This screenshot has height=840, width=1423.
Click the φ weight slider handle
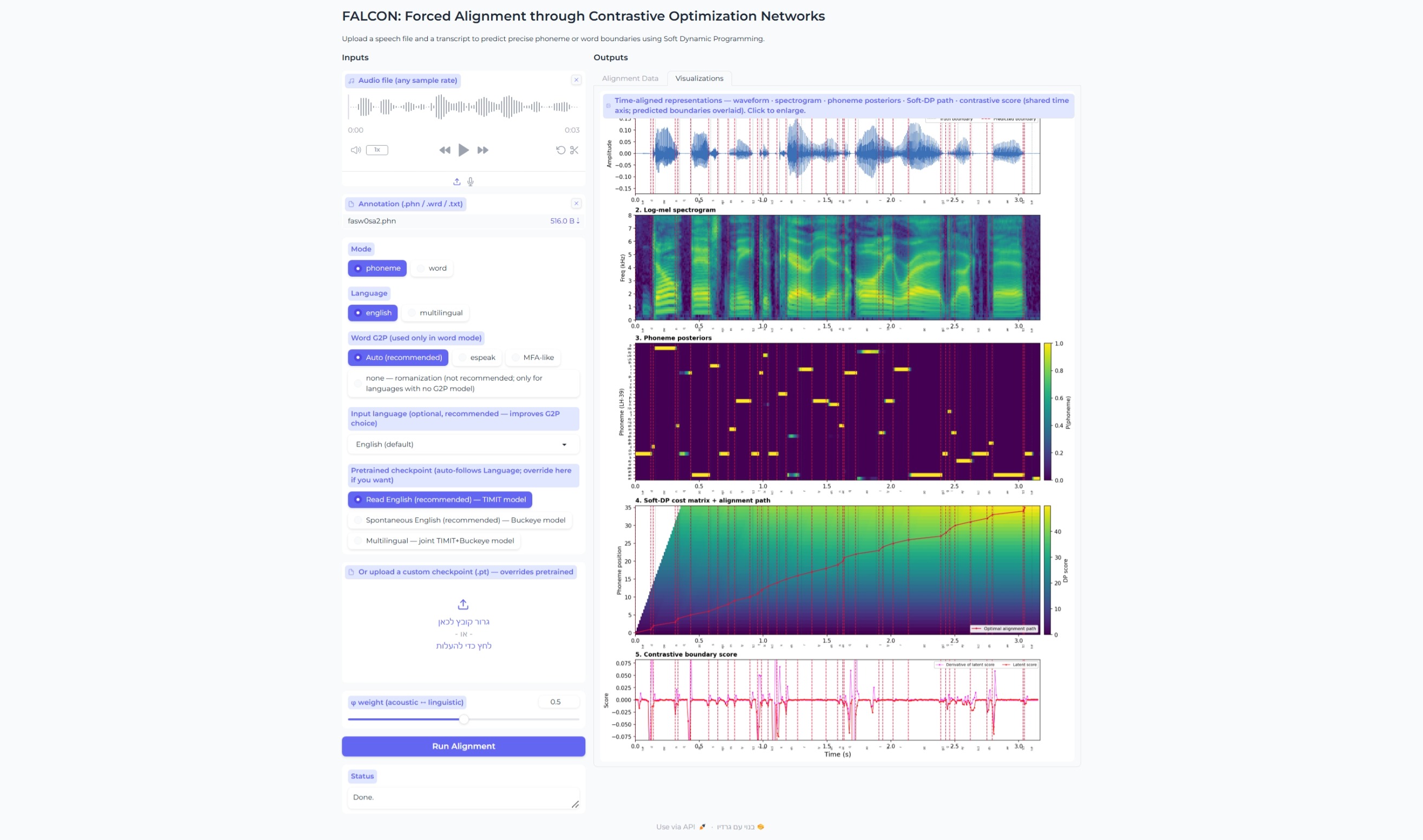464,719
